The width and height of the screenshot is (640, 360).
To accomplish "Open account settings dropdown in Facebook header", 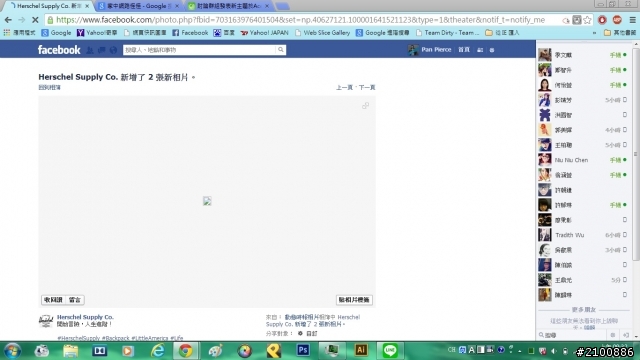I will pyautogui.click(x=492, y=50).
